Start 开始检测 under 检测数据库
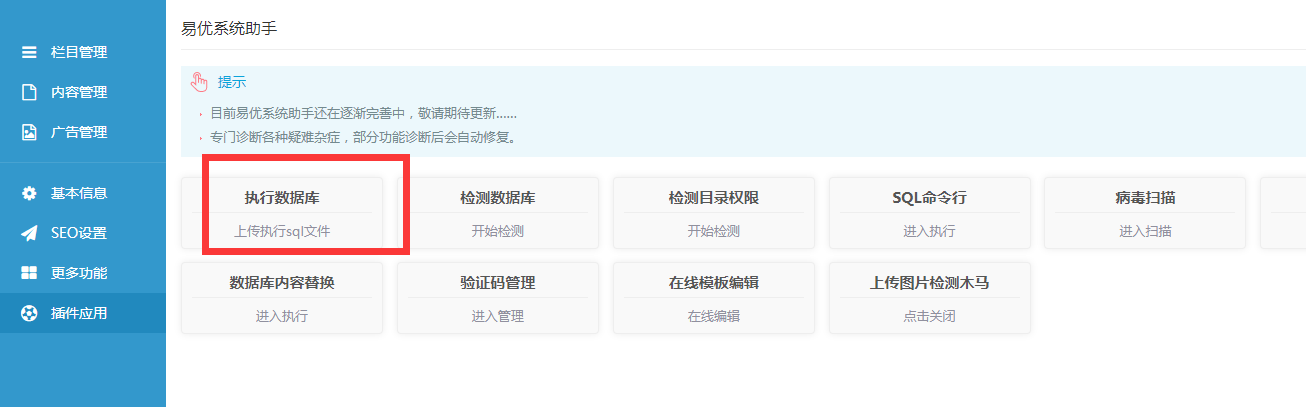The height and width of the screenshot is (407, 1306). [x=498, y=231]
